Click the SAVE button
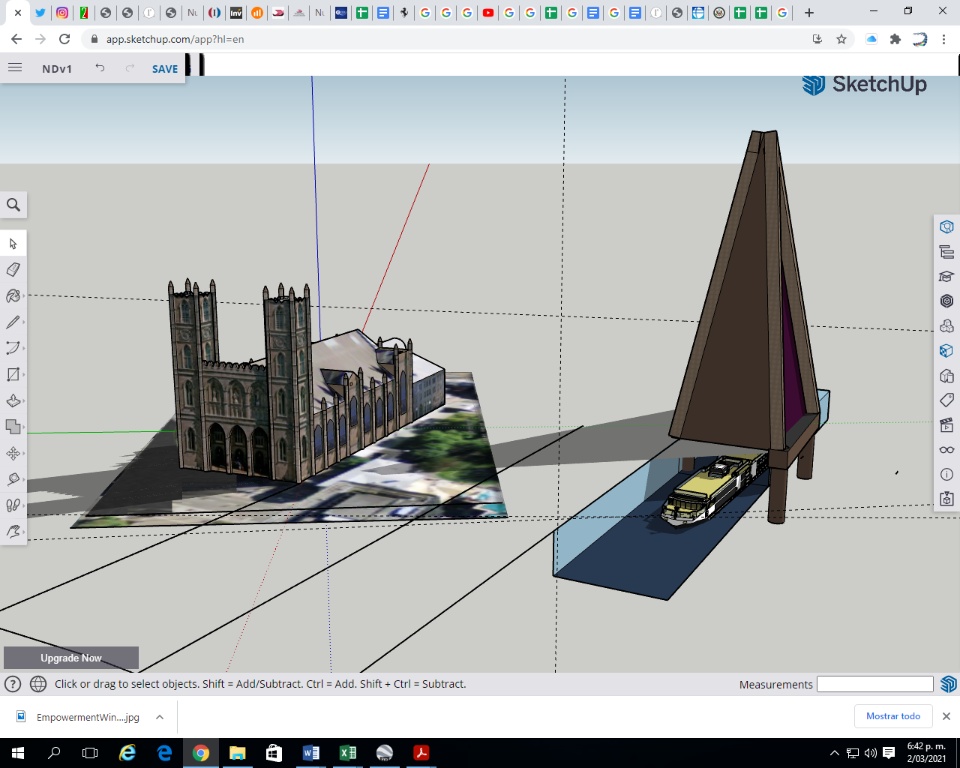Screen dimensions: 960x768 [165, 69]
